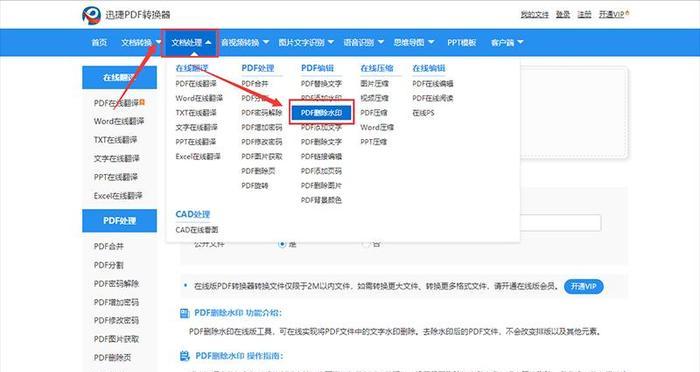Go to 首页 in the navigation bar
700x372 pixels.
coord(99,42)
